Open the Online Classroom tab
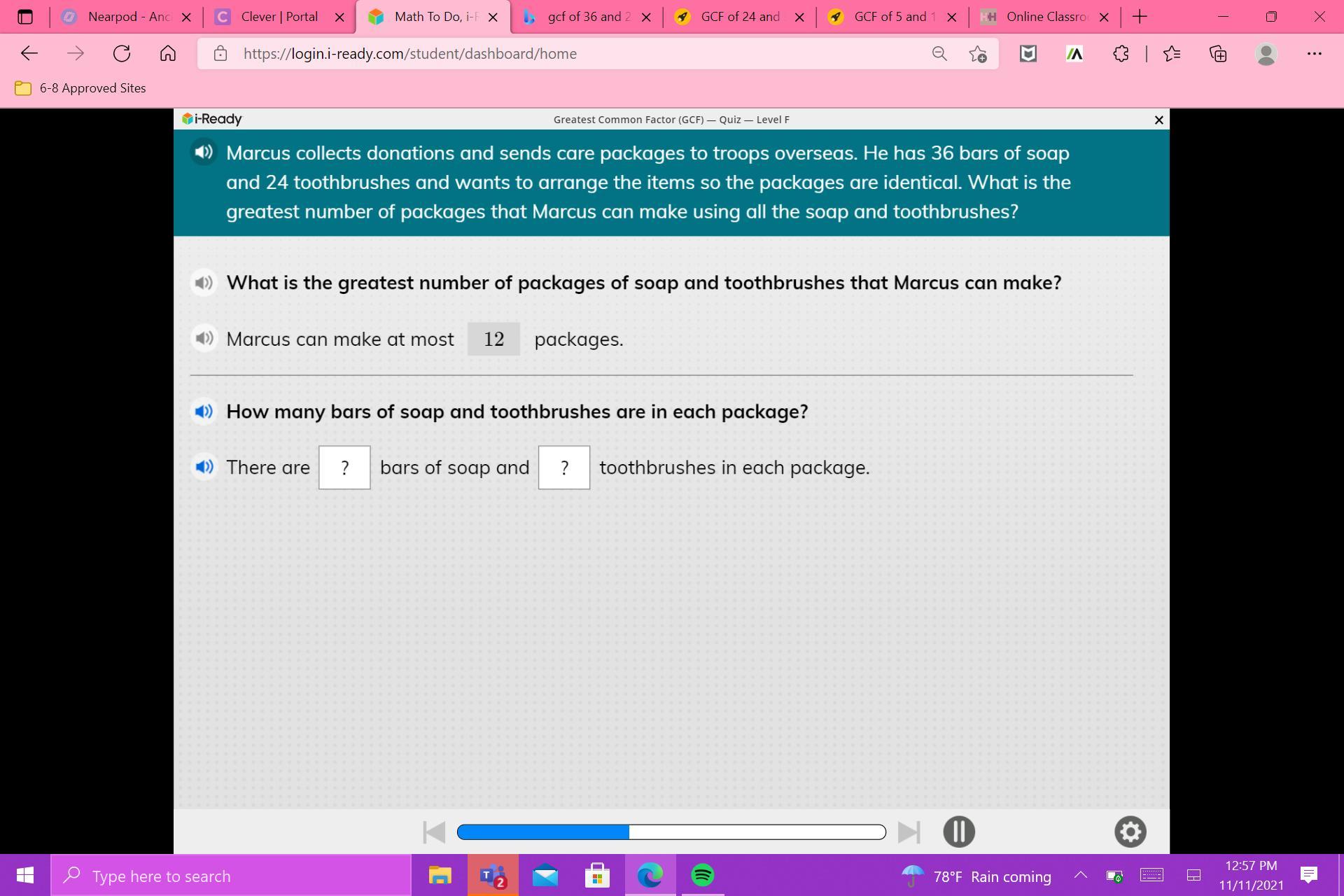The image size is (1344, 896). pos(1044,17)
